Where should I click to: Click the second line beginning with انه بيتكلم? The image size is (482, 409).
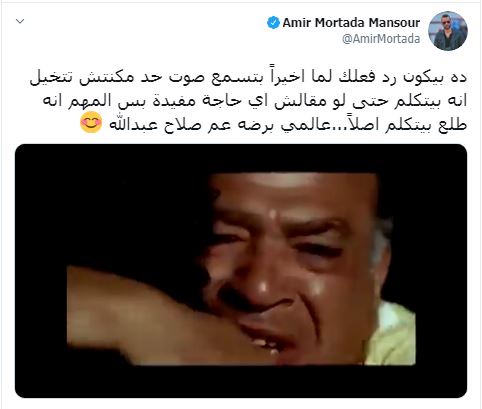click(254, 101)
